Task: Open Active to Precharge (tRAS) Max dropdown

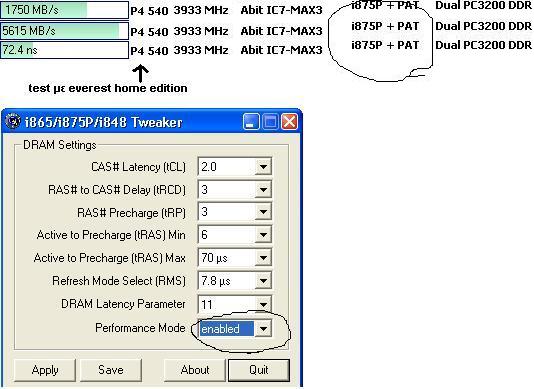Action: (x=263, y=258)
